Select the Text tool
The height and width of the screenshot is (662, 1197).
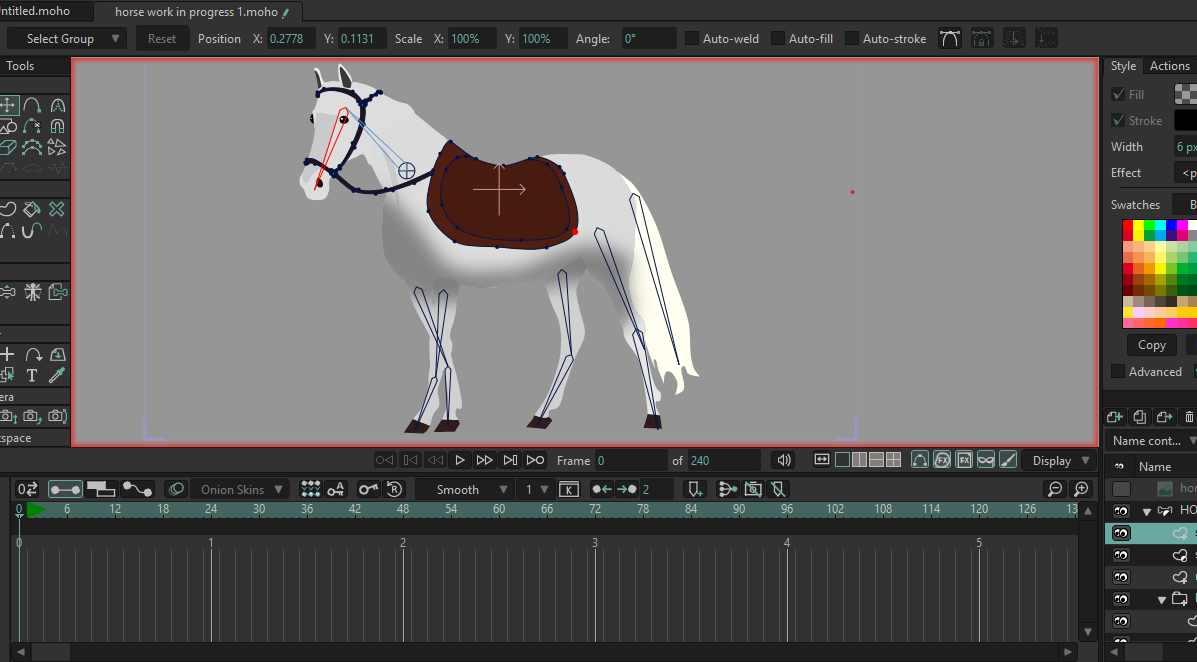pyautogui.click(x=32, y=375)
